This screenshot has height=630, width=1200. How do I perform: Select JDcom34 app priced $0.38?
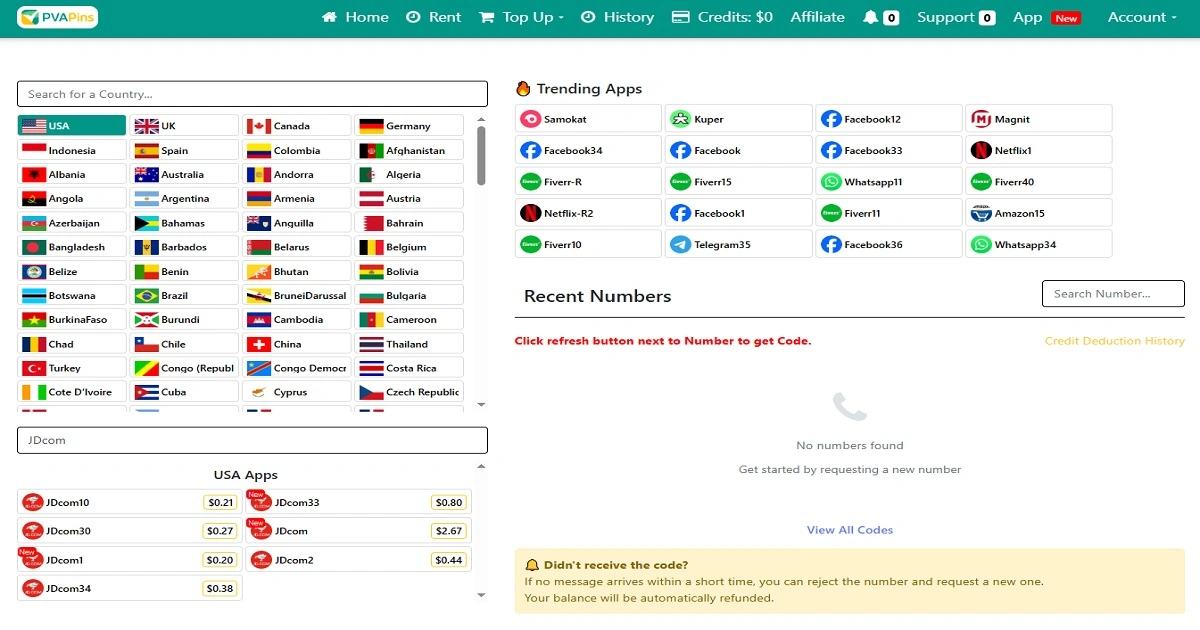coord(130,588)
